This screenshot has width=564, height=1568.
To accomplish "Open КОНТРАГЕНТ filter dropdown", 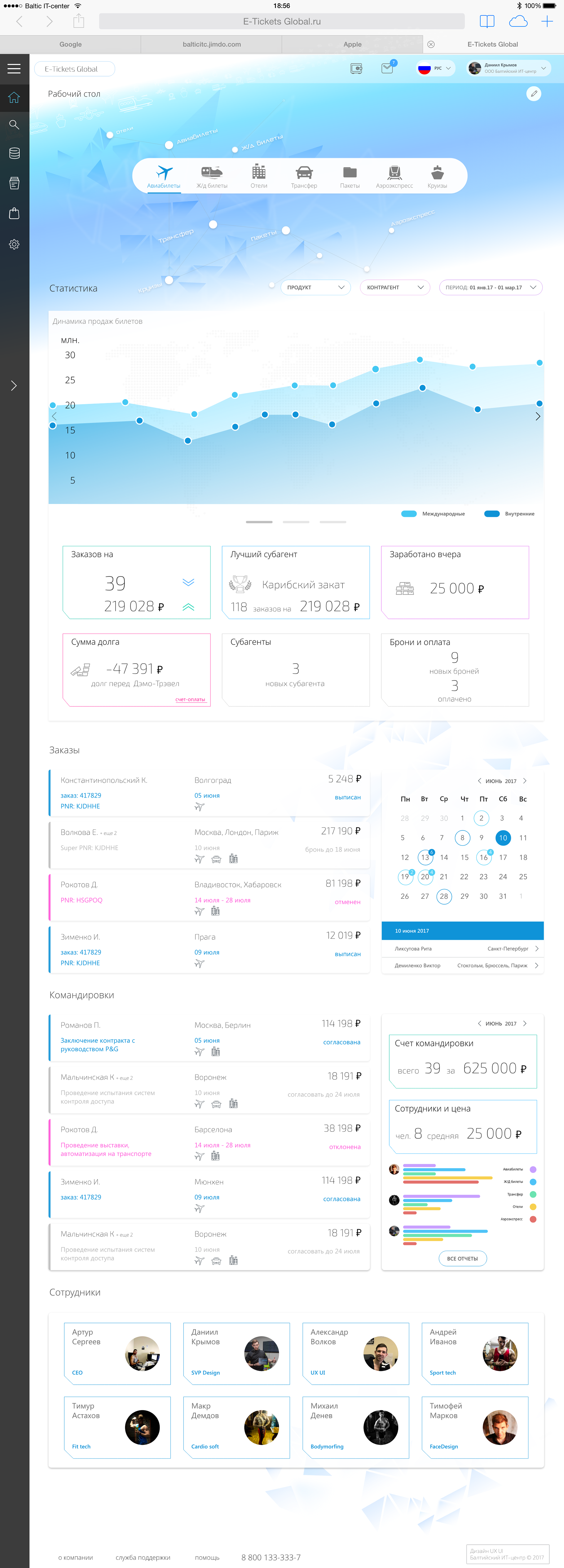I will (395, 287).
